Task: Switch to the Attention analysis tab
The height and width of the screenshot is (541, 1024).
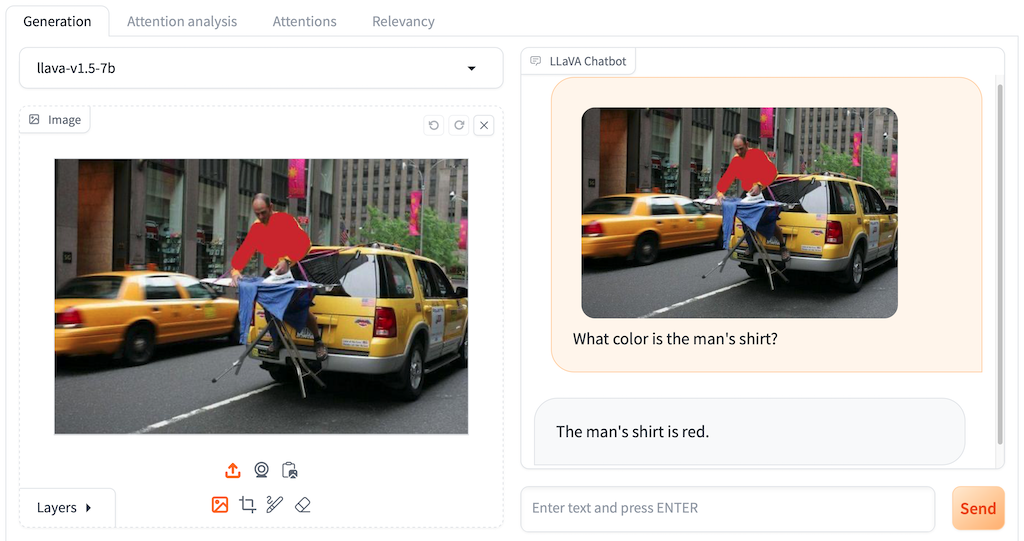Action: 182,21
